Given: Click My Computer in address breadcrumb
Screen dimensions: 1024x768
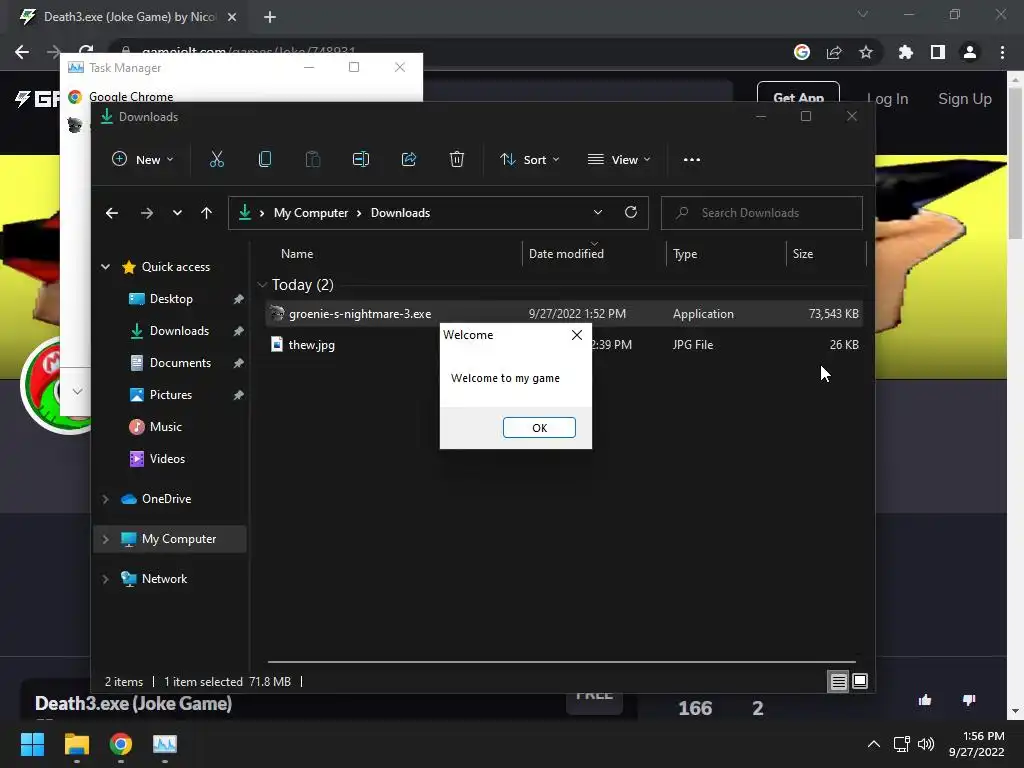Looking at the screenshot, I should tap(311, 213).
